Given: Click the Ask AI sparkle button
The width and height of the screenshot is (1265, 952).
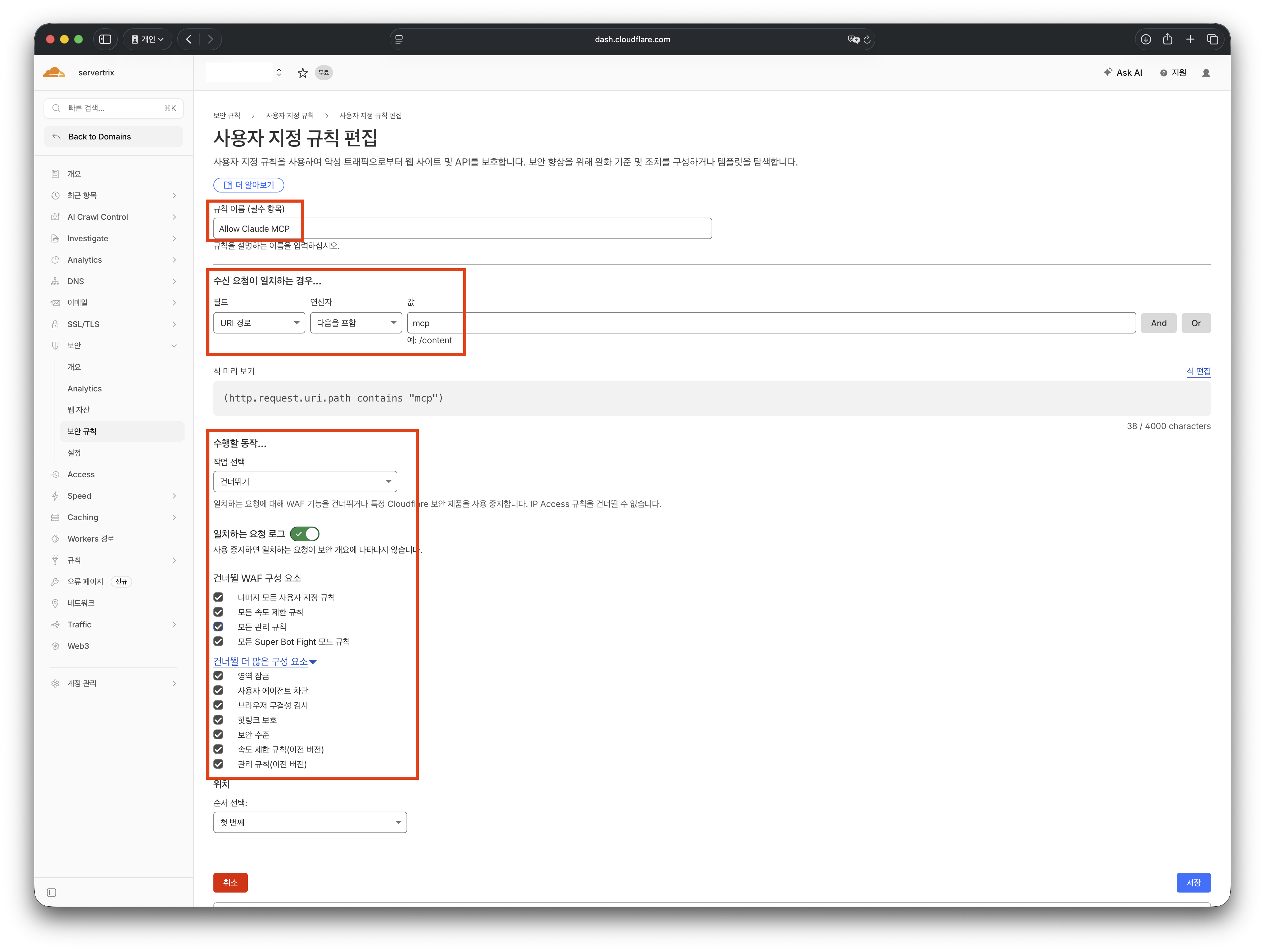Looking at the screenshot, I should (1123, 73).
